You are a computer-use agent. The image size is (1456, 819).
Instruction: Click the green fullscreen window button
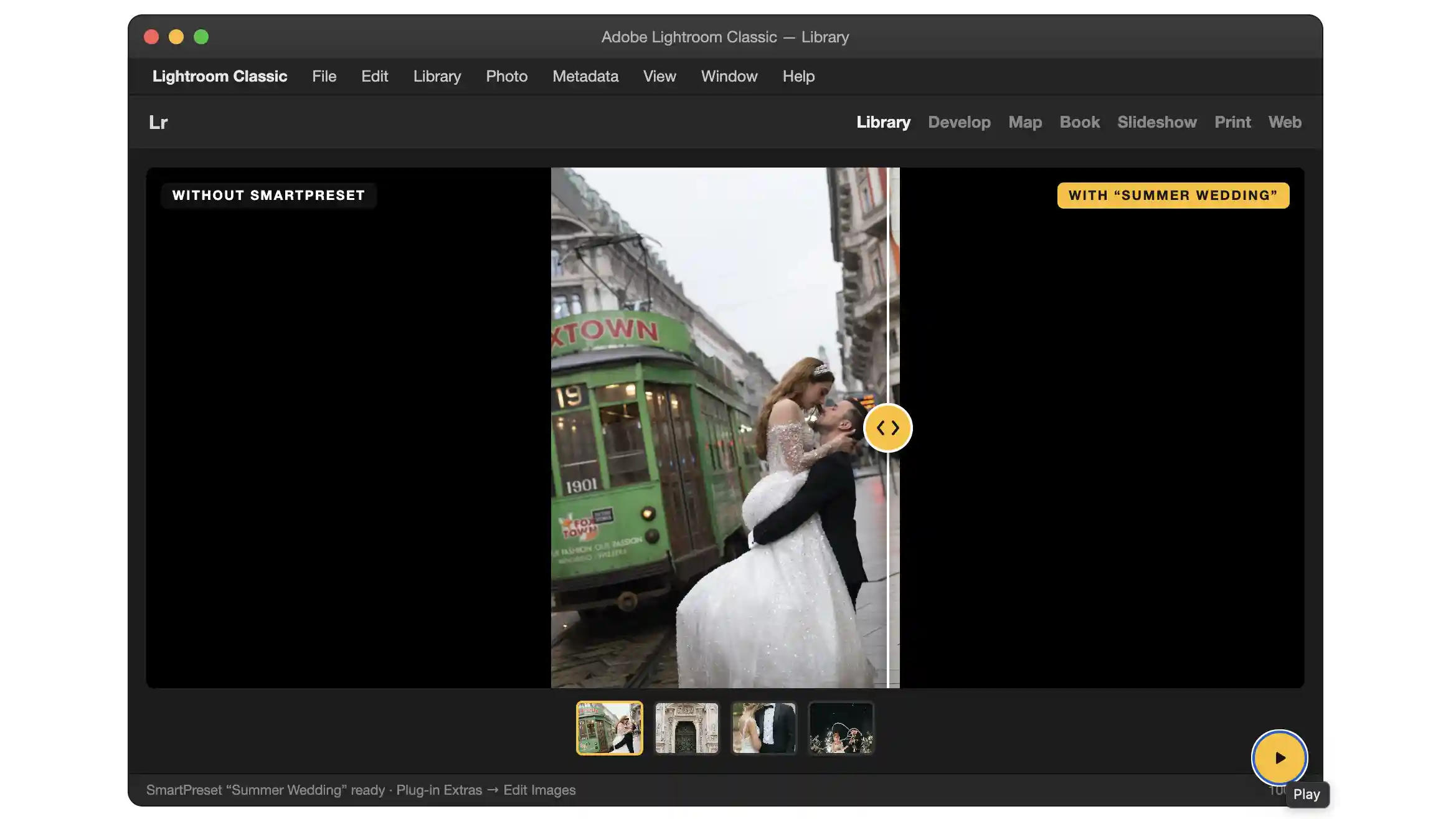[201, 37]
